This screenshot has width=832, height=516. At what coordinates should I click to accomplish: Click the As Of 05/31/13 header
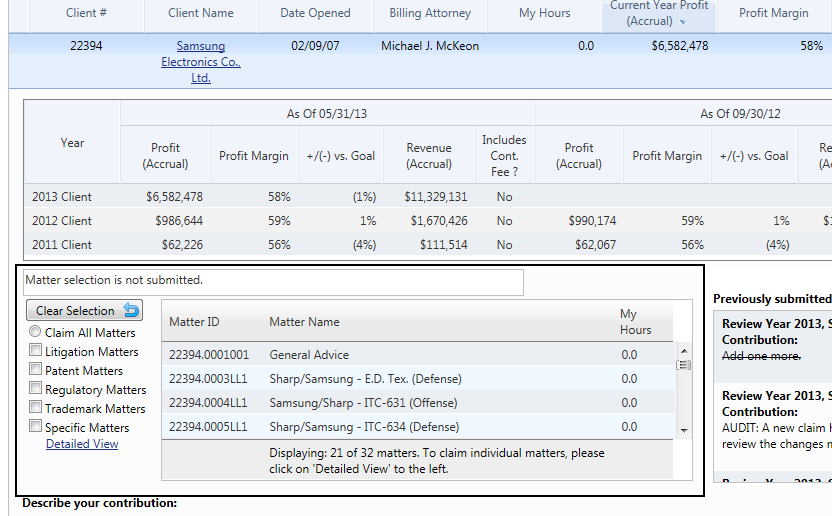point(327,114)
